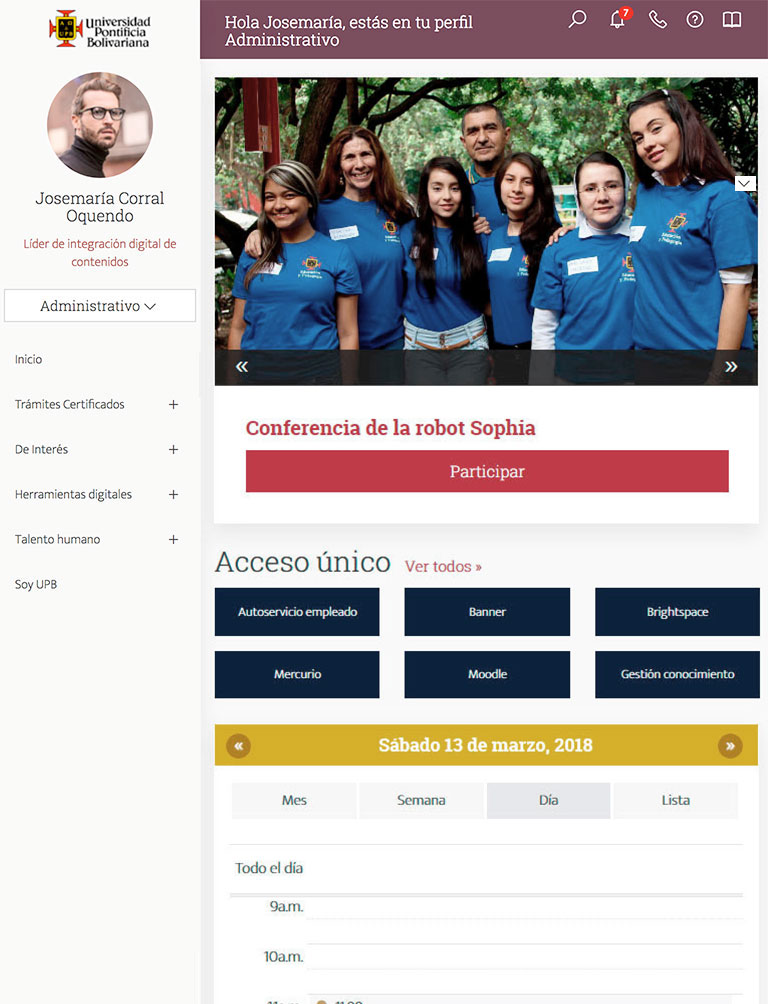Open the book directory icon
This screenshot has width=768, height=1004.
[x=731, y=20]
